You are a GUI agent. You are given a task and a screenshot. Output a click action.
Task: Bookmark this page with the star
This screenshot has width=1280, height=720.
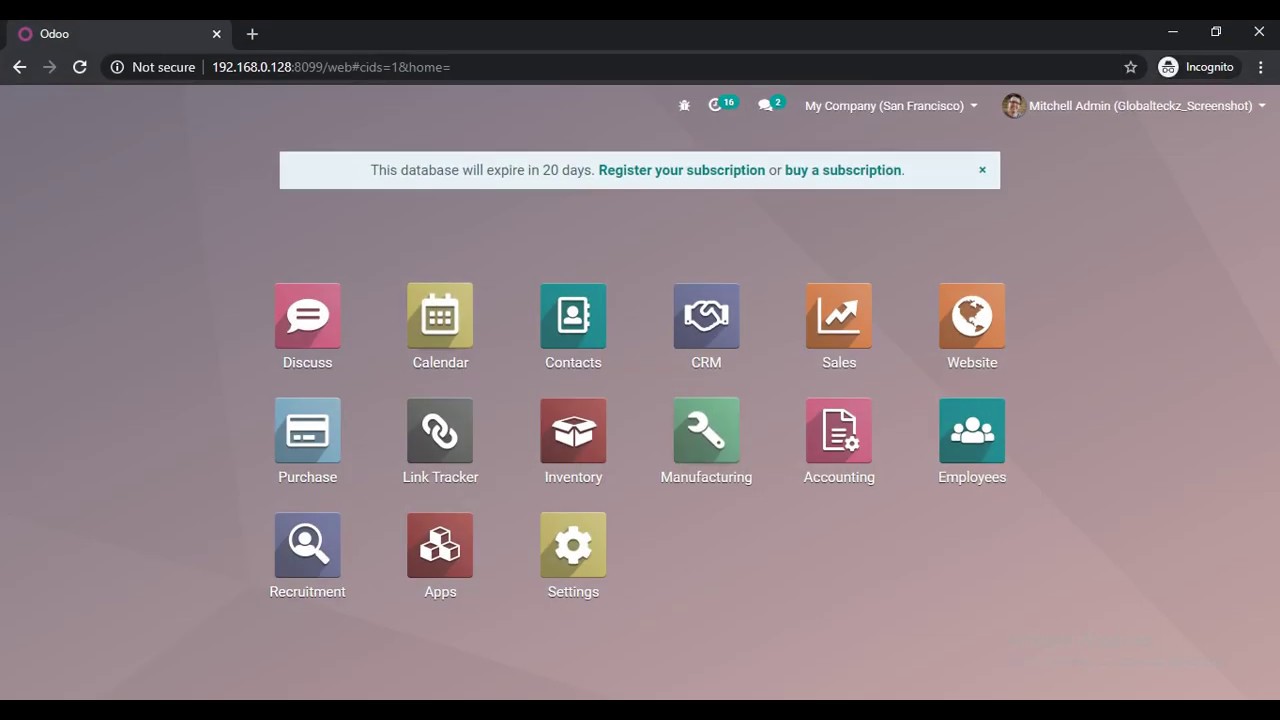click(1131, 67)
